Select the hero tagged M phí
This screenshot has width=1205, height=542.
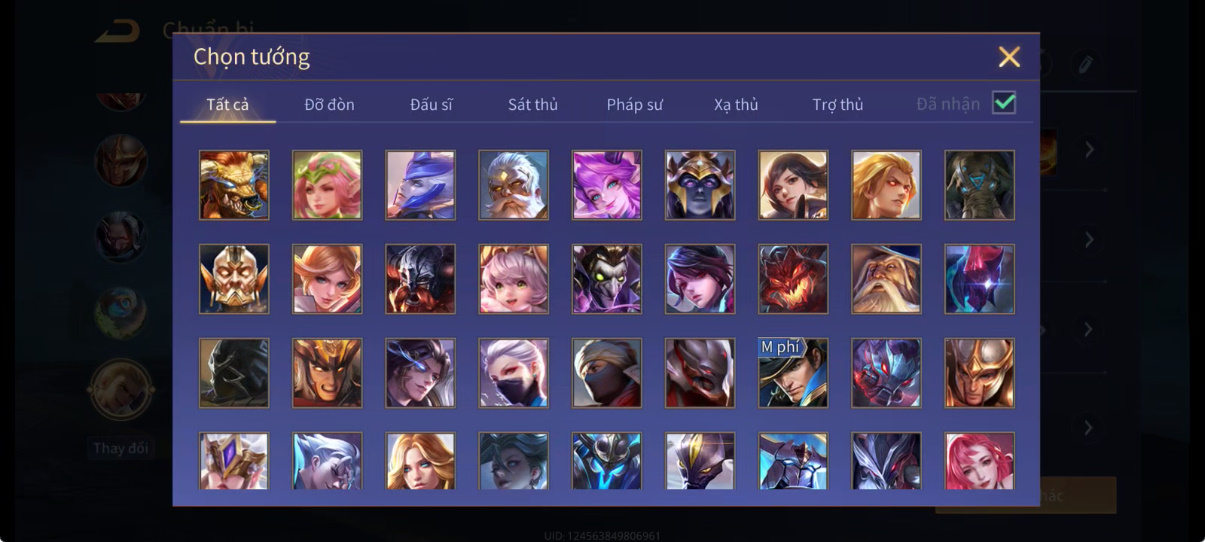pyautogui.click(x=793, y=373)
